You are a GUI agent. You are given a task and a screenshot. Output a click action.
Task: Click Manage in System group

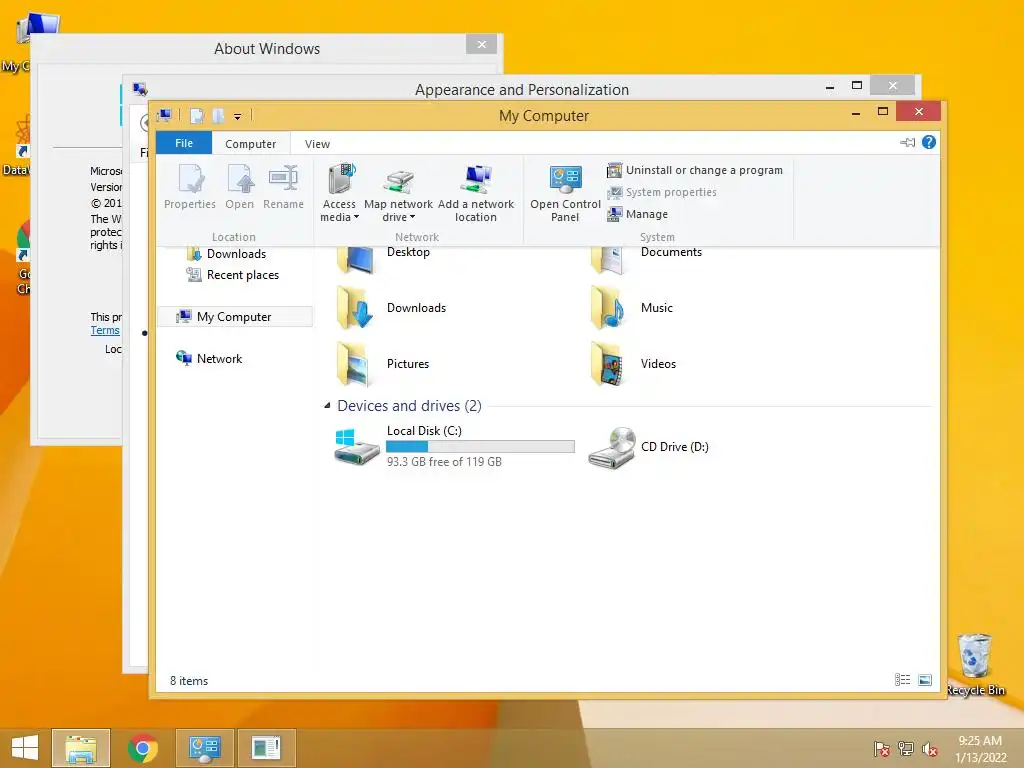pyautogui.click(x=637, y=214)
